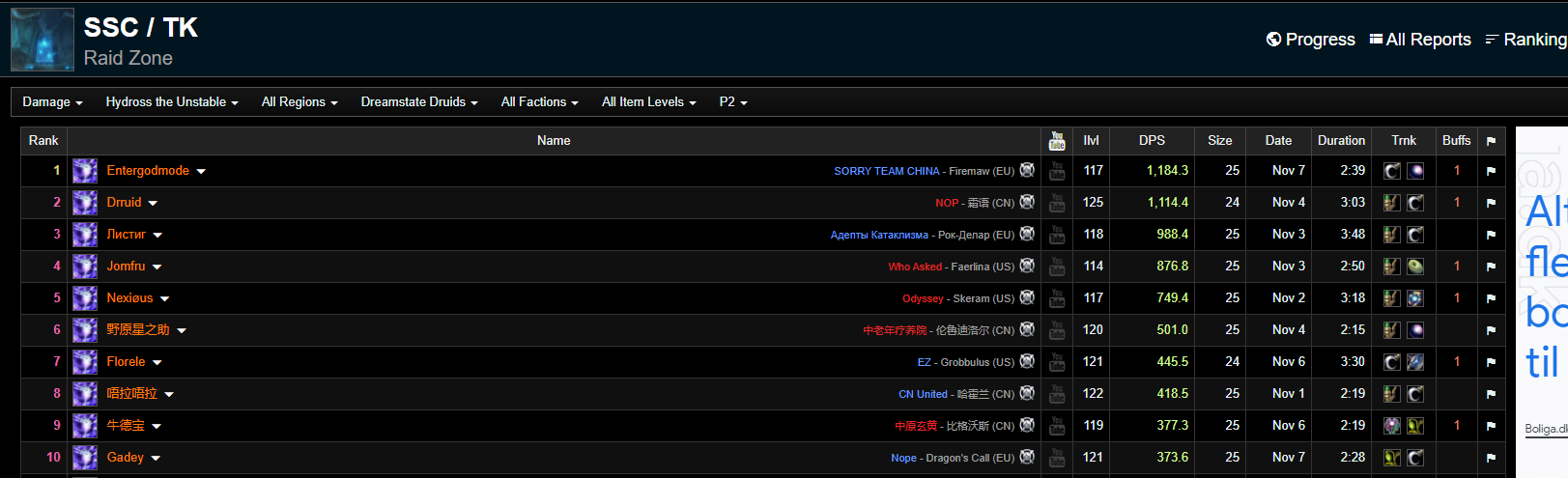The image size is (1568, 478).
Task: Sort table by DPS column header
Action: tap(1152, 141)
